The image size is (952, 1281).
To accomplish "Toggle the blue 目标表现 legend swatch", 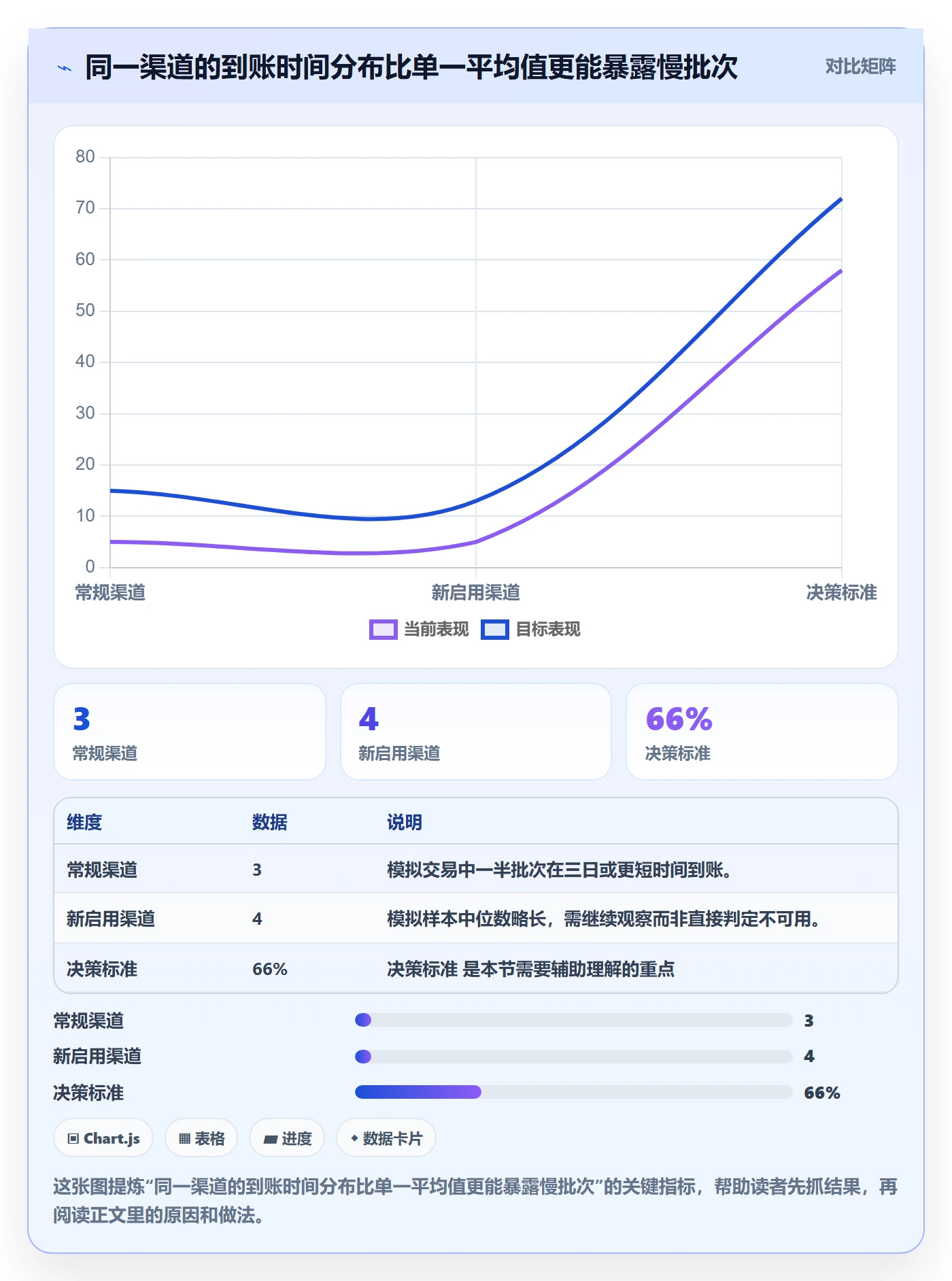I will tap(495, 630).
